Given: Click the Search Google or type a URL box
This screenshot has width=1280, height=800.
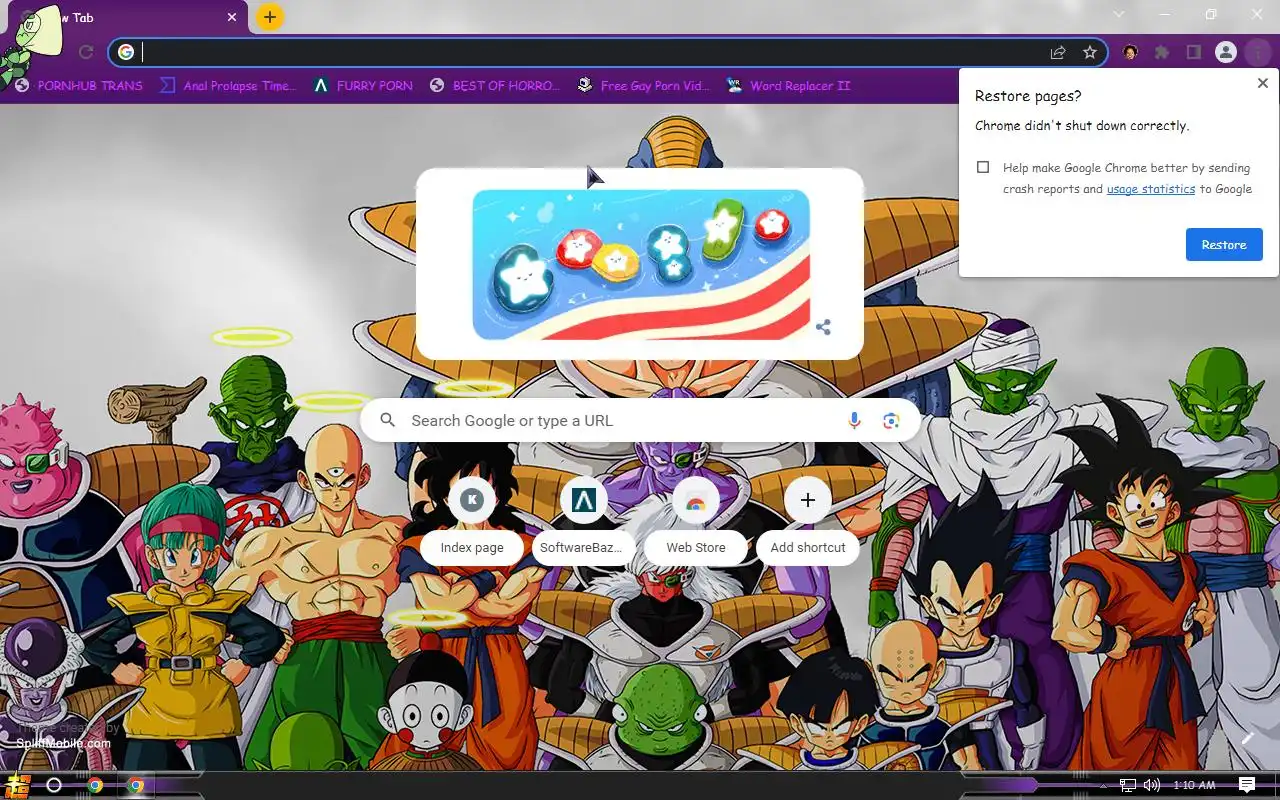Looking at the screenshot, I should tap(640, 421).
